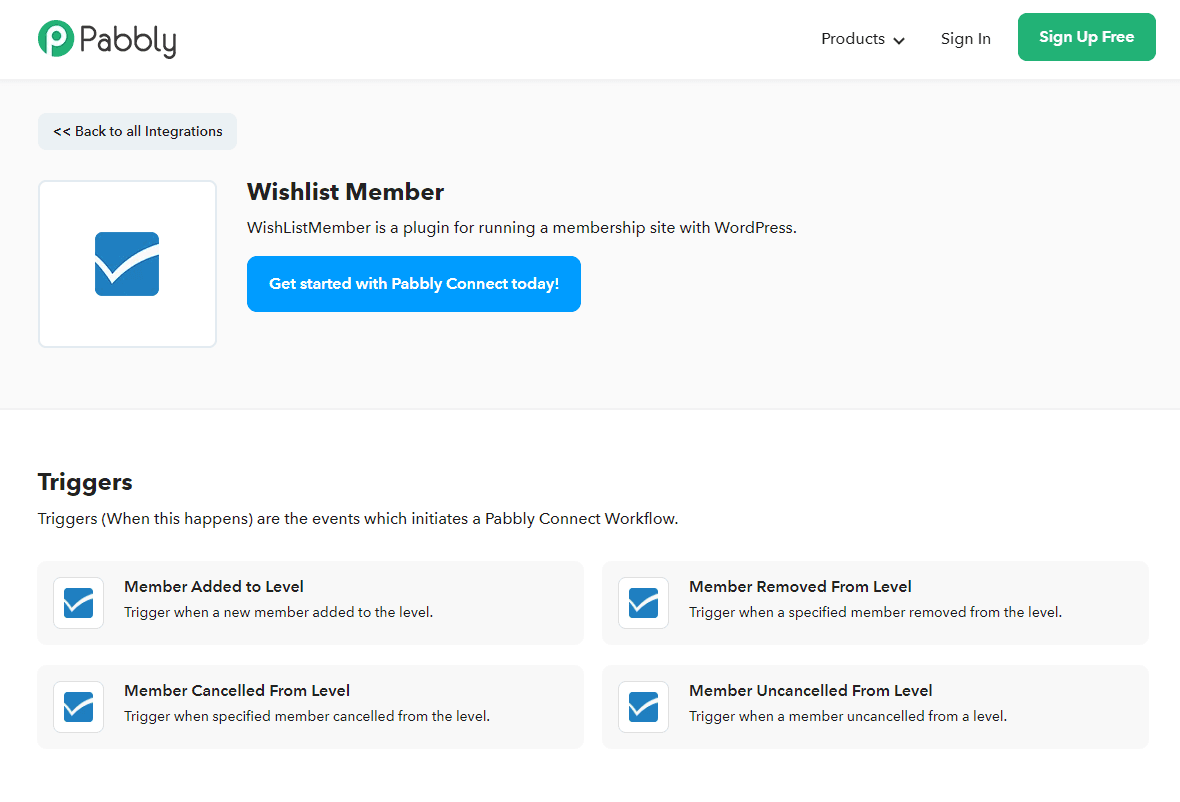Click Get started with Pabbly Connect today
The height and width of the screenshot is (802, 1180).
[x=414, y=284]
